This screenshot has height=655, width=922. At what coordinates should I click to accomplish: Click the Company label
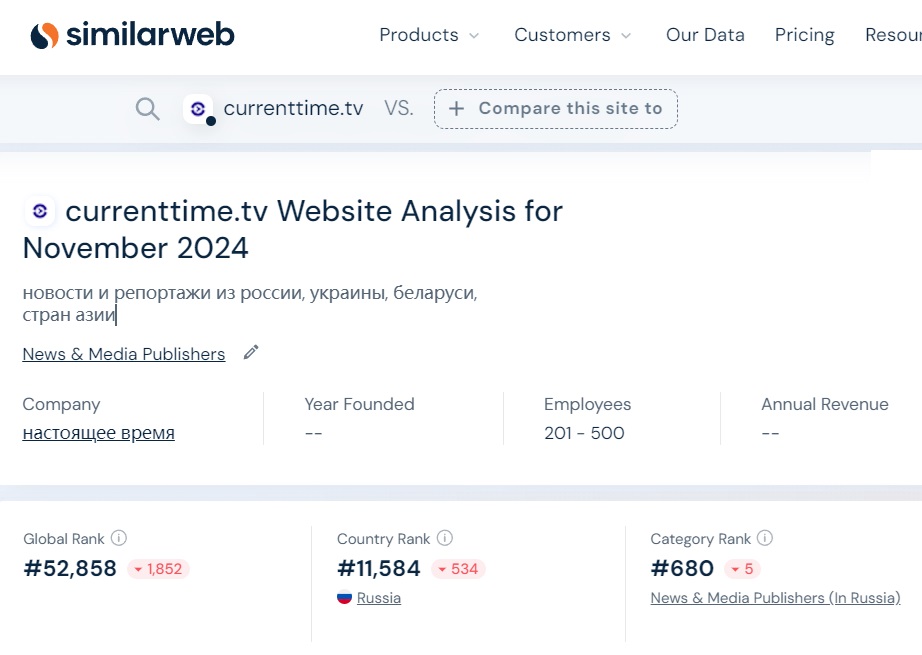point(61,404)
